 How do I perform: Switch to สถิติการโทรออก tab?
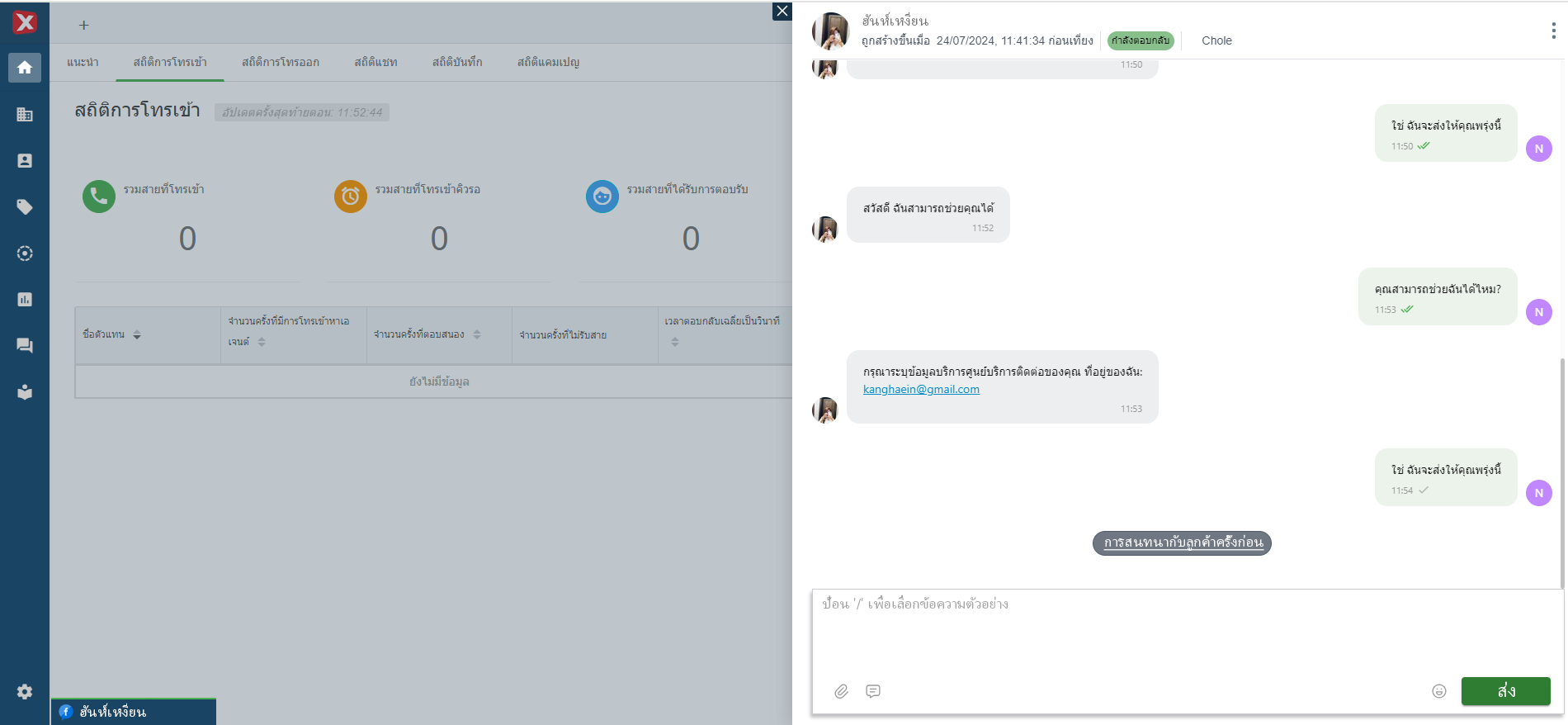point(280,63)
